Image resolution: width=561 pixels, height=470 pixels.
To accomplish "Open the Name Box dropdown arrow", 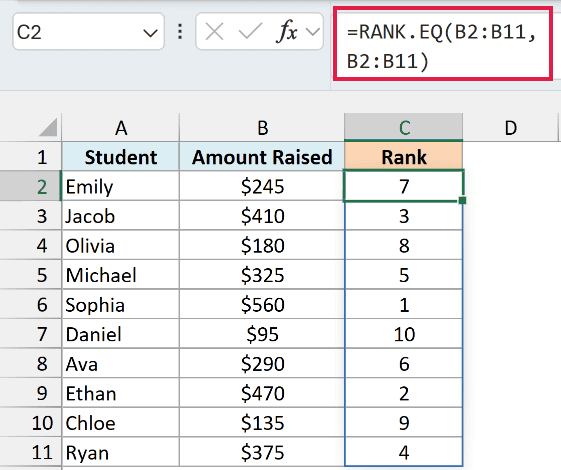I will click(x=150, y=33).
